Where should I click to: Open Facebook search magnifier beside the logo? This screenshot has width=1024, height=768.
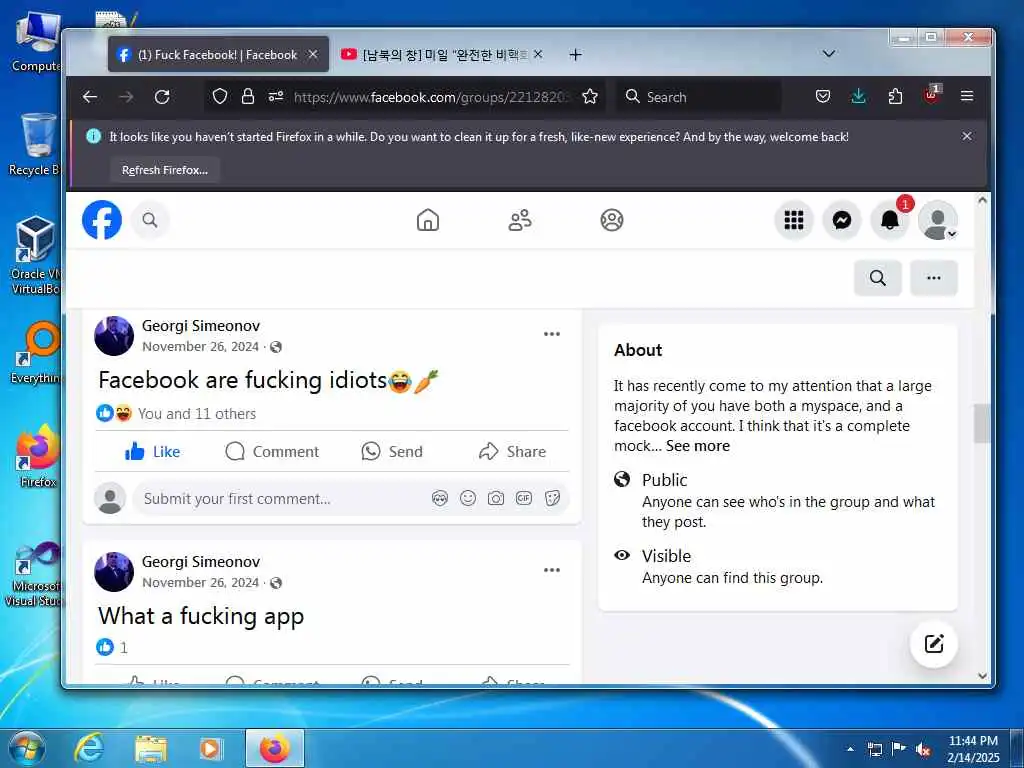pyautogui.click(x=150, y=220)
